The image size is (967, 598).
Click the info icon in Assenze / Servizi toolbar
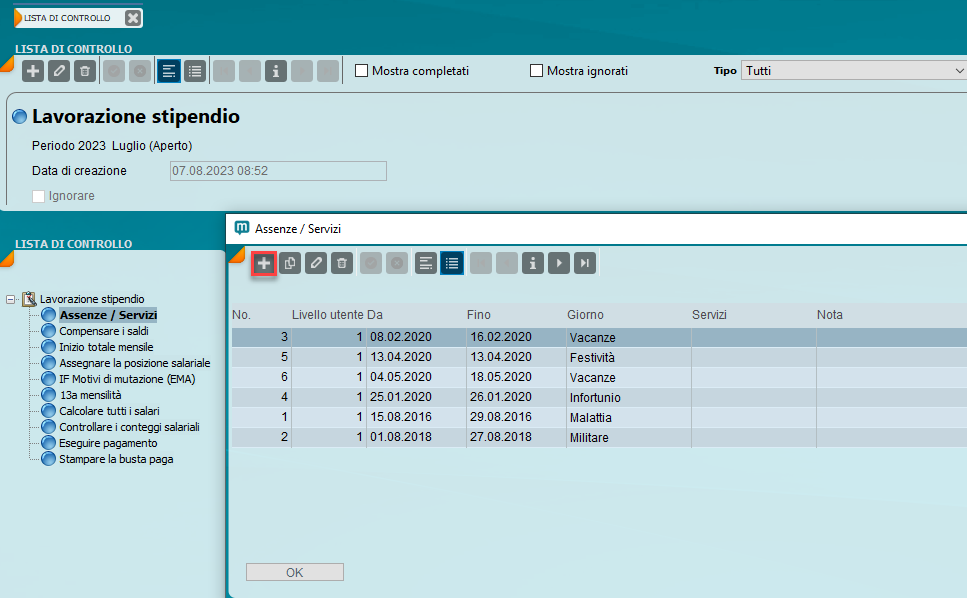pyautogui.click(x=534, y=263)
